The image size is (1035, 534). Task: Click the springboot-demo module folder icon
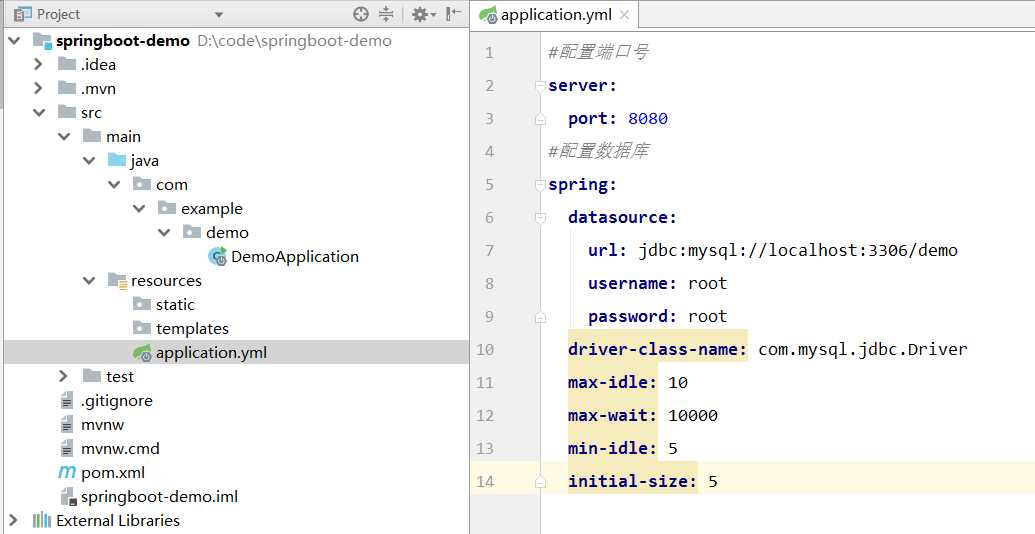42,41
